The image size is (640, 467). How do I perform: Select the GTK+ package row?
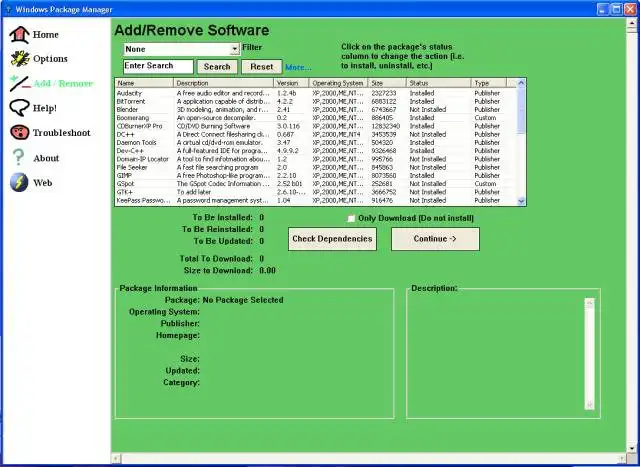point(316,192)
